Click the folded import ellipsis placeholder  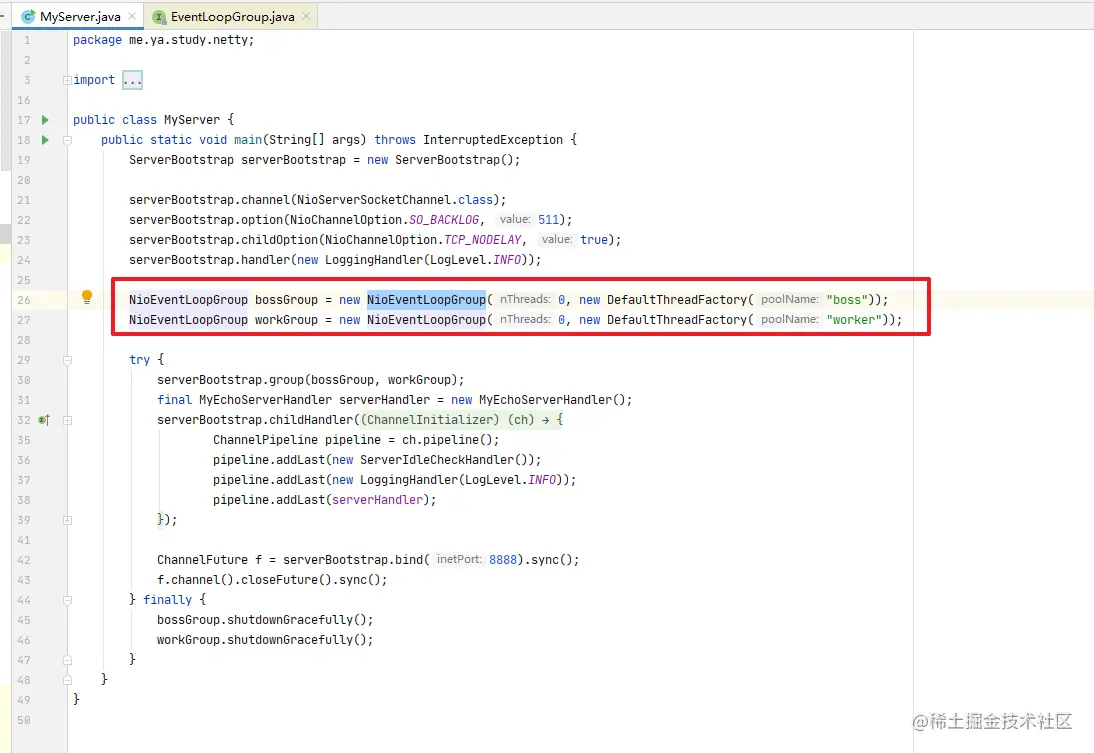(132, 80)
